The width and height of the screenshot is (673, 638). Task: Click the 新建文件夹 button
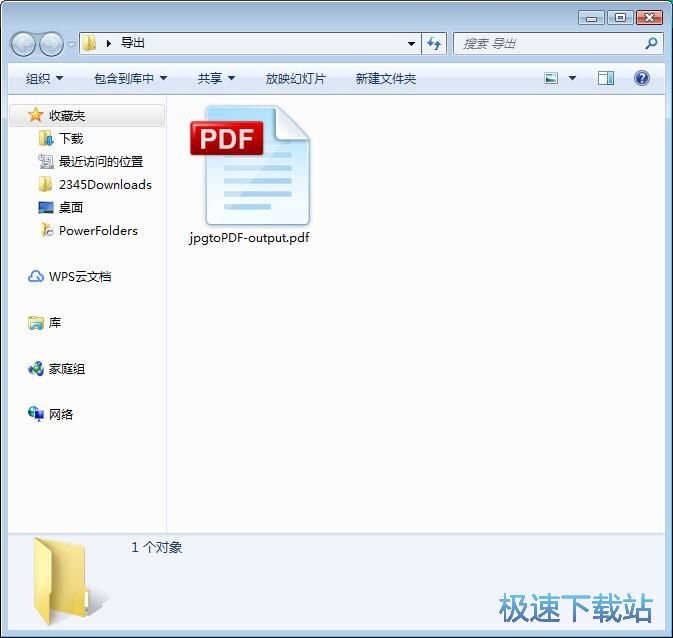[x=385, y=79]
